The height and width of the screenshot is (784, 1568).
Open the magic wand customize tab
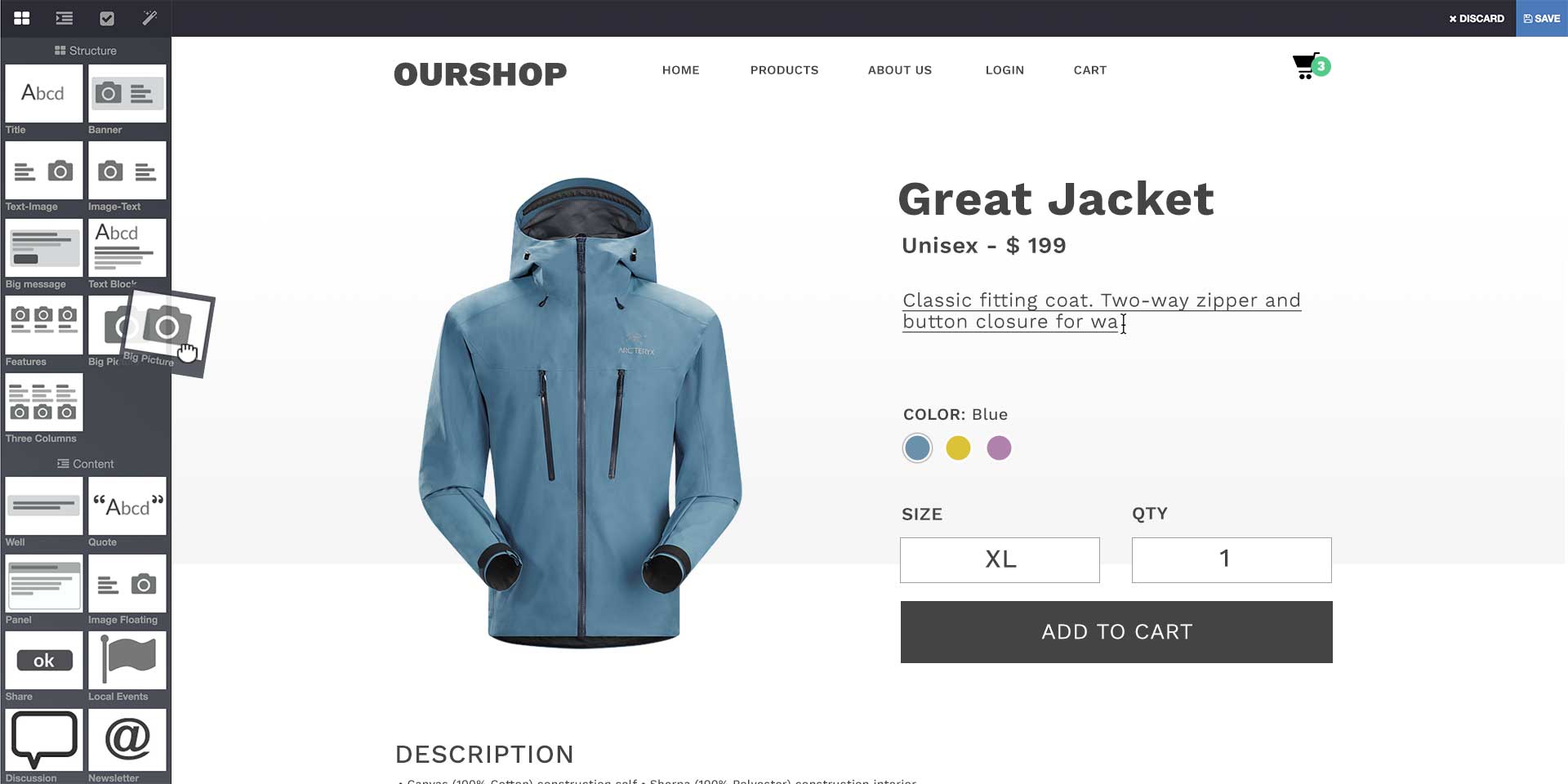pos(149,18)
